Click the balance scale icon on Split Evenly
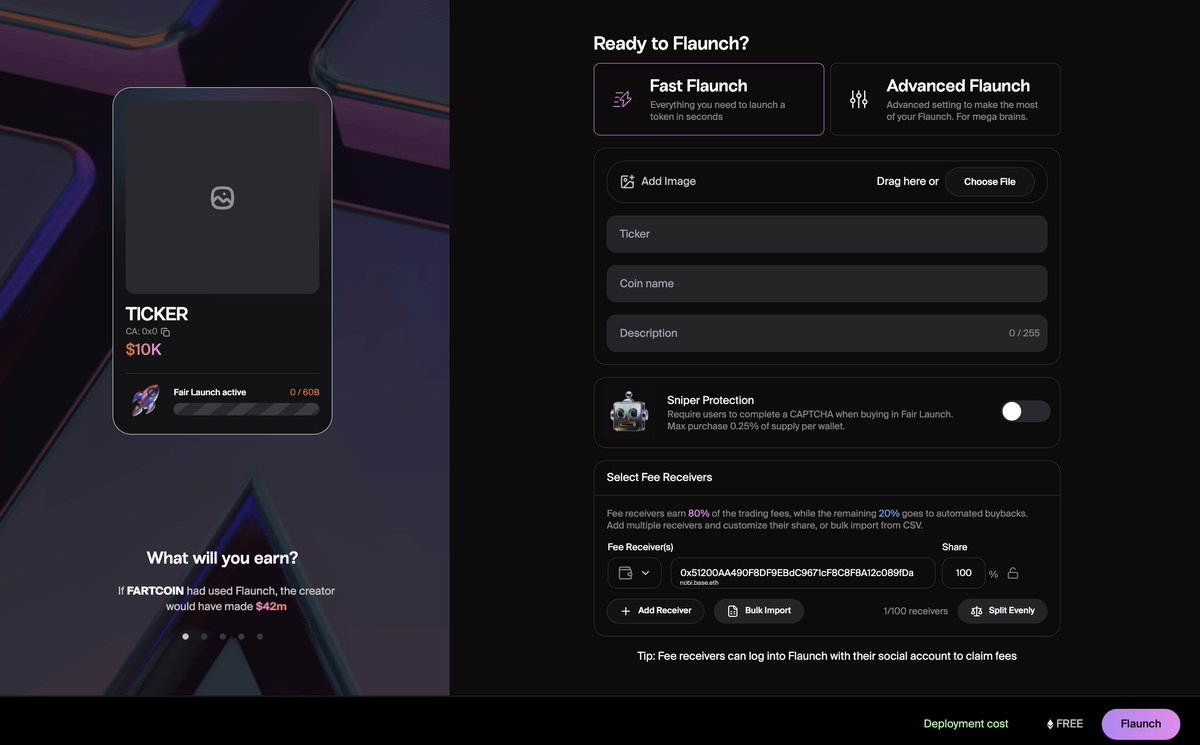This screenshot has height=745, width=1200. (976, 611)
